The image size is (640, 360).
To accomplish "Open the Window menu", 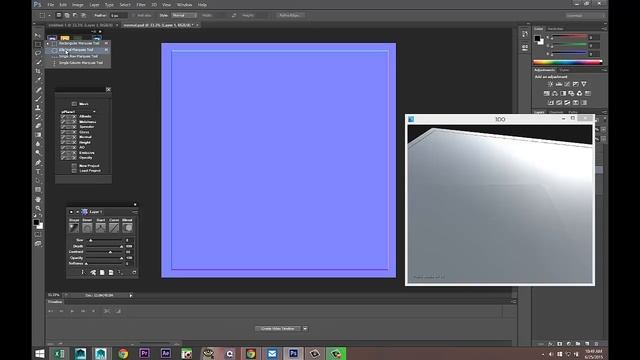I will coord(184,5).
